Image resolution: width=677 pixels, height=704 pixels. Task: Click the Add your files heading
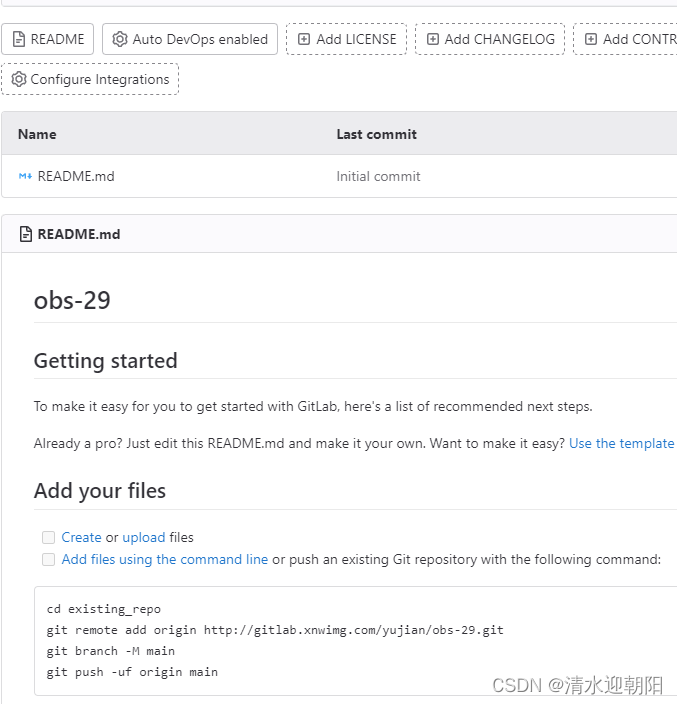(x=100, y=490)
